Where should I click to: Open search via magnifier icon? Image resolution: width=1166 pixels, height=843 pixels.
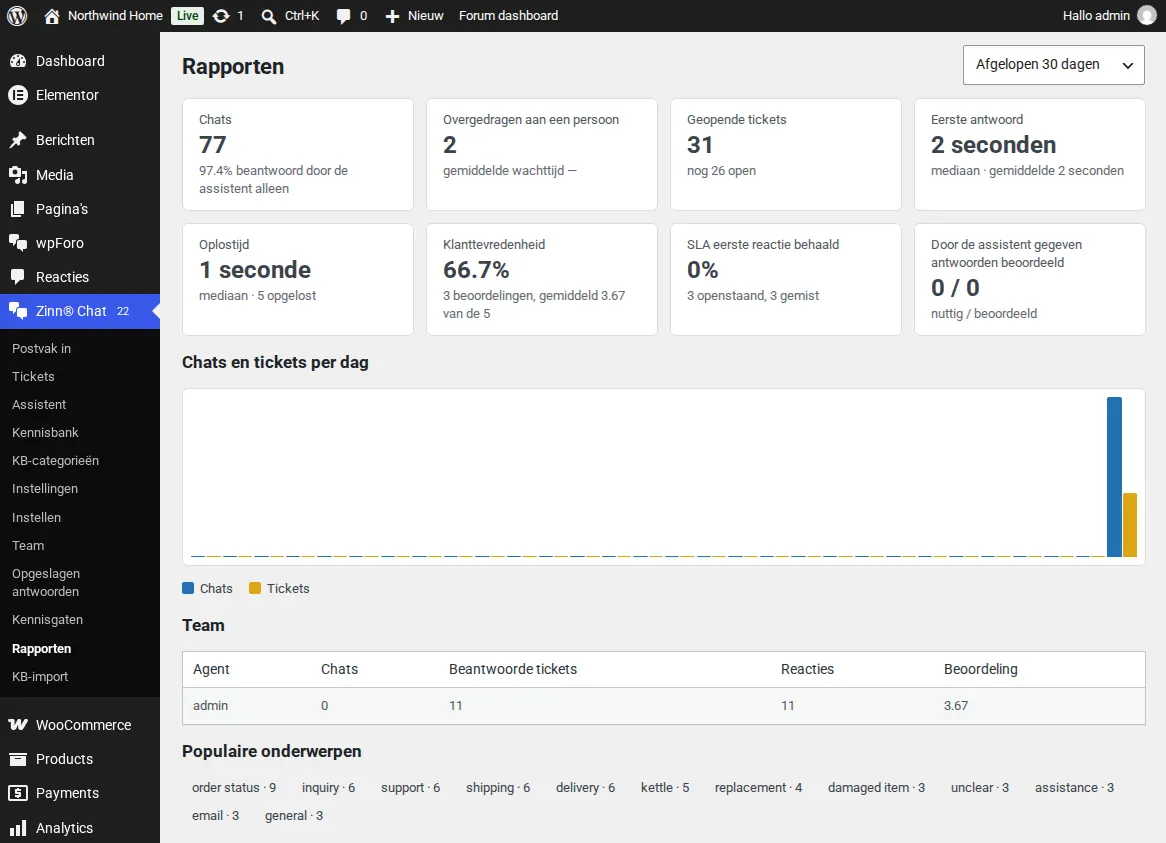[268, 16]
